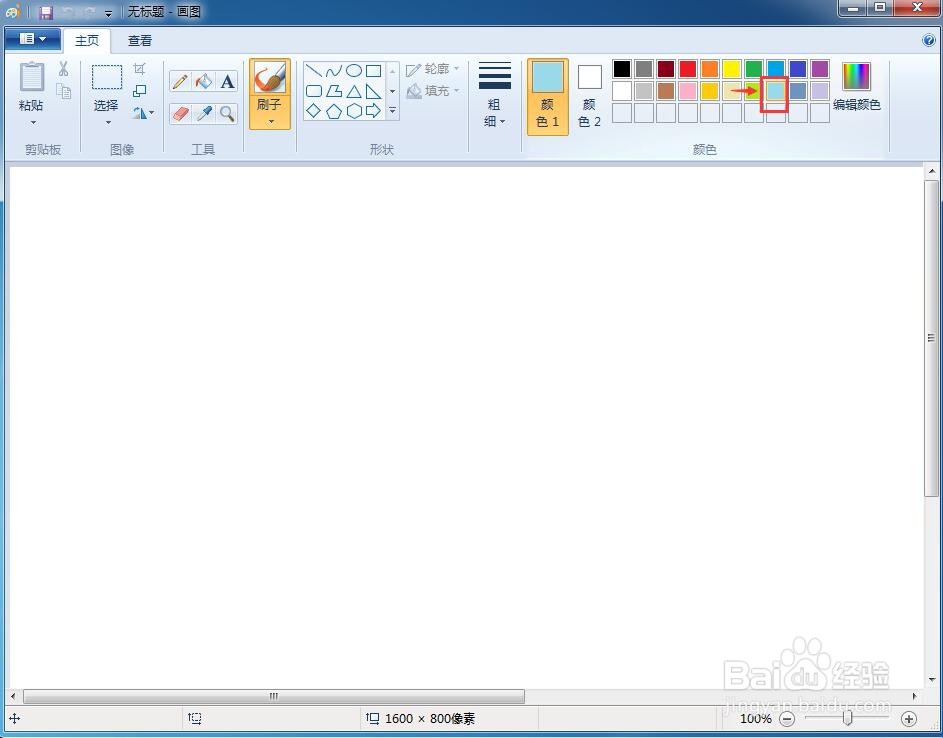943x738 pixels.
Task: Click the Save icon in title bar
Action: [x=46, y=12]
